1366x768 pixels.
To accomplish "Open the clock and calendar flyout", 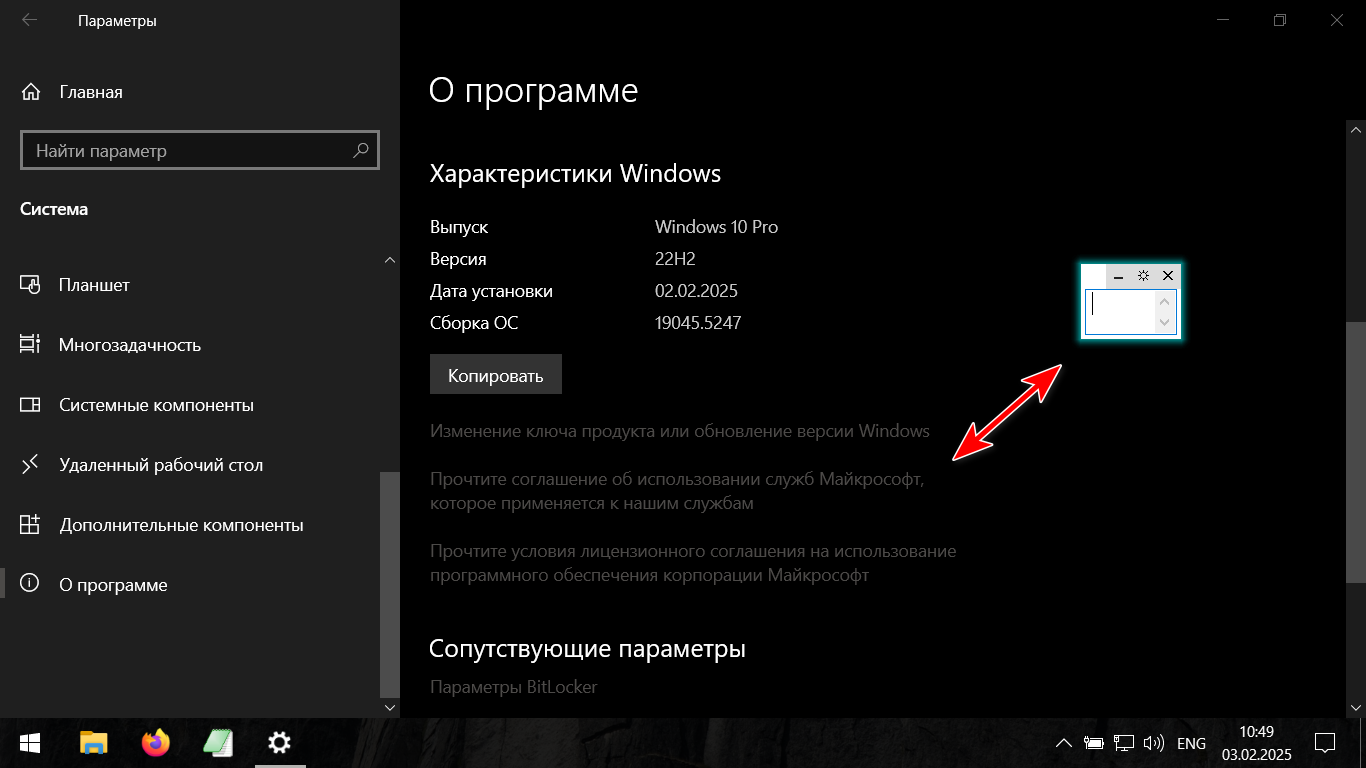I will tap(1257, 743).
